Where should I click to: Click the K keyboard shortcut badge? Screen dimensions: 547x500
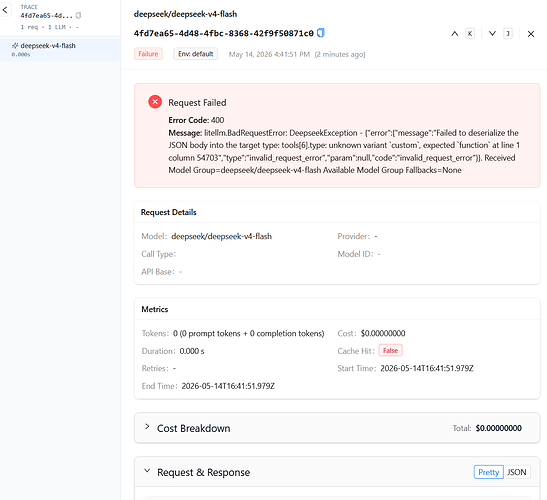[470, 34]
